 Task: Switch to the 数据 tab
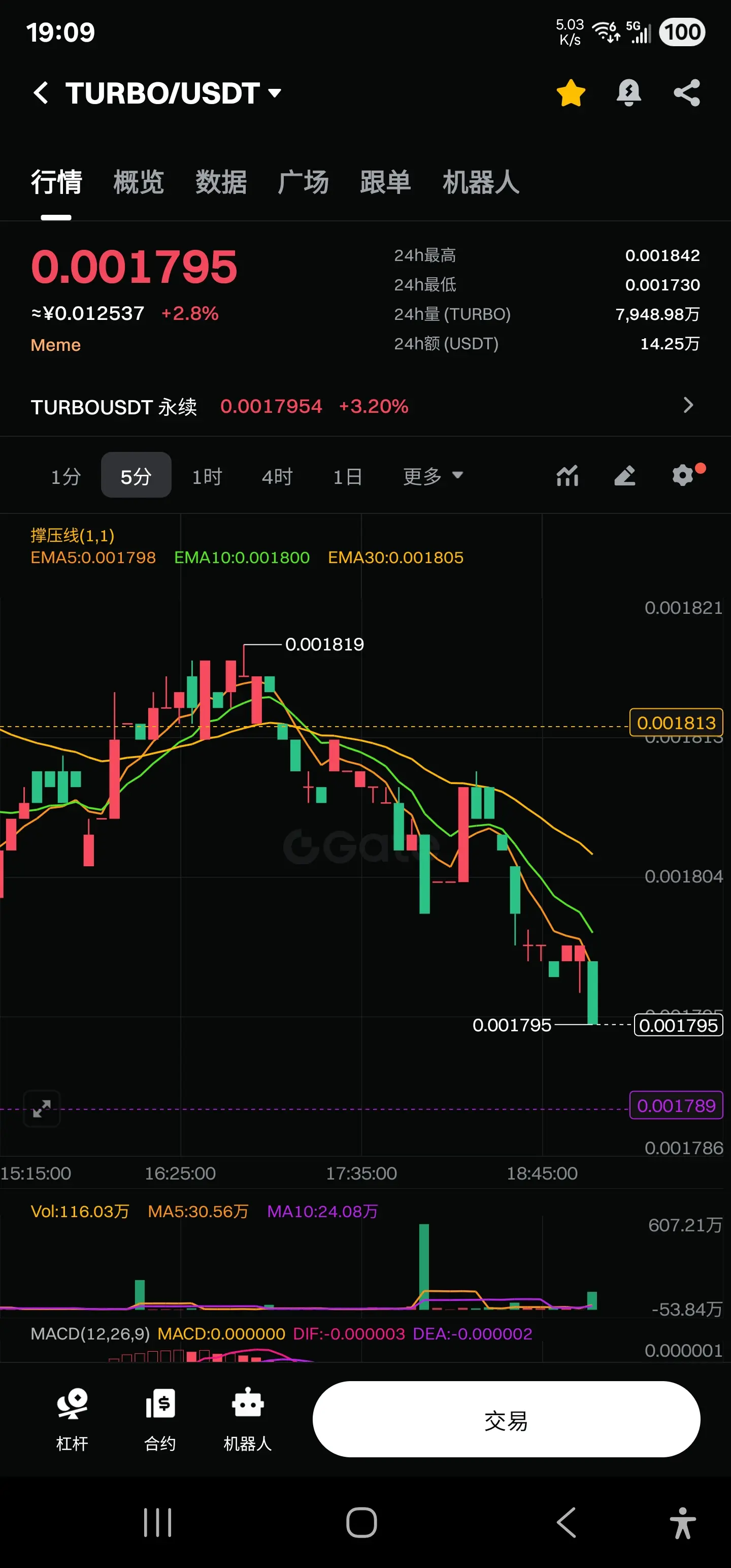[221, 182]
